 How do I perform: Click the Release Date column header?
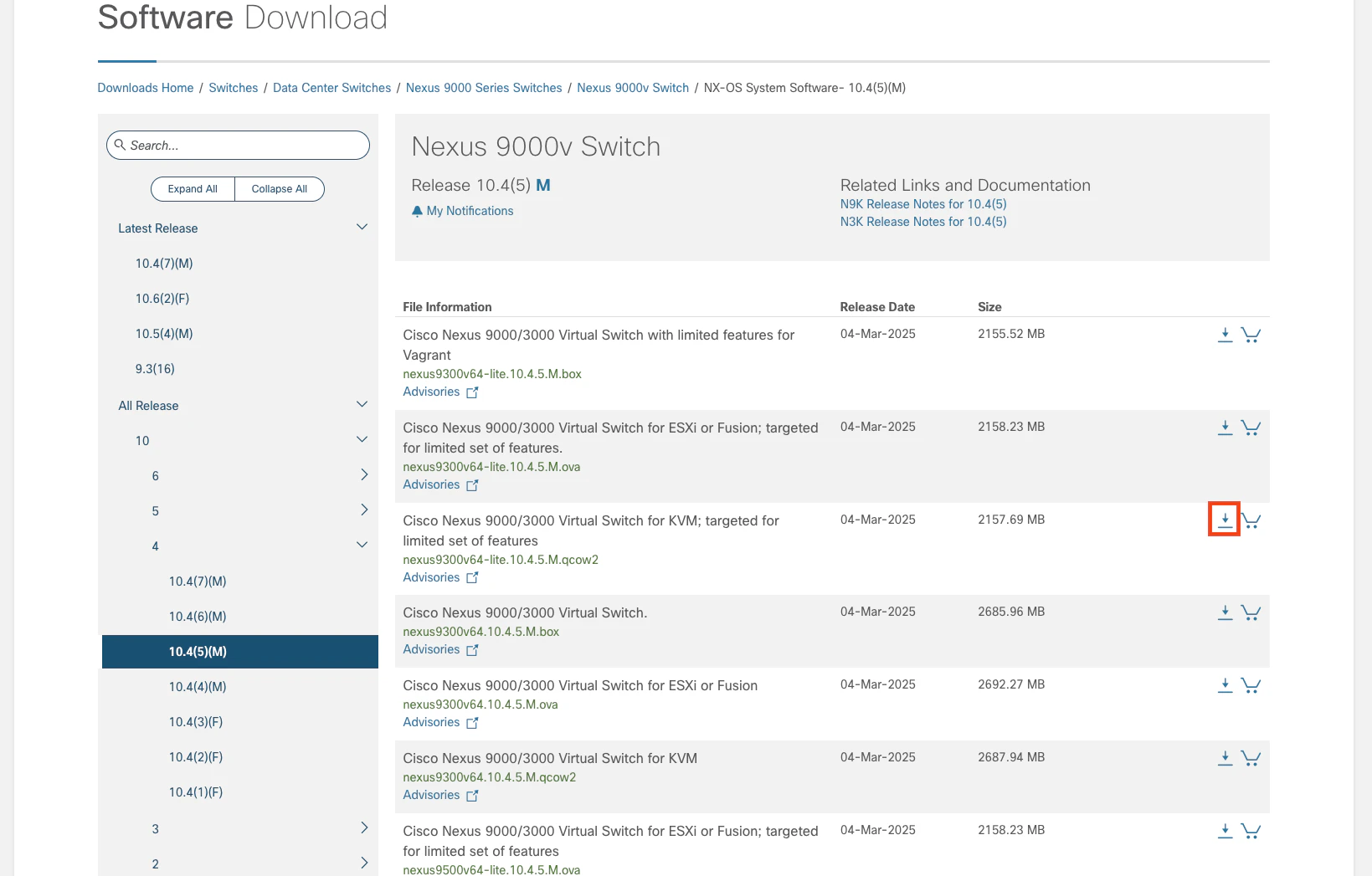[x=877, y=307]
